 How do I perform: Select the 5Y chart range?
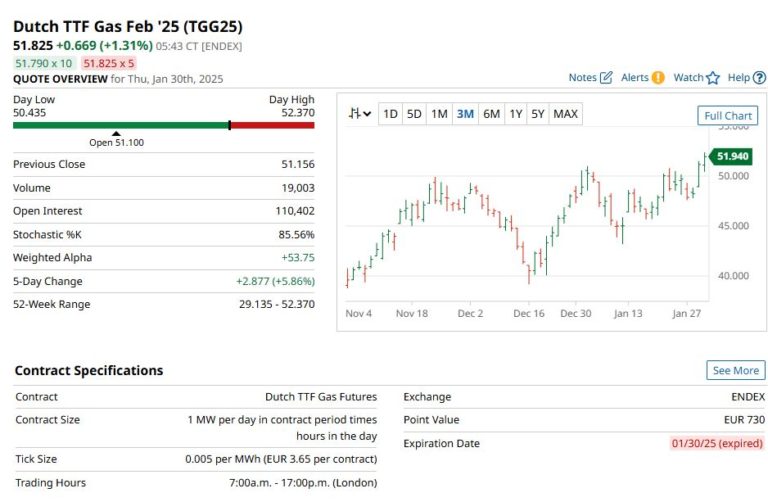tap(538, 114)
